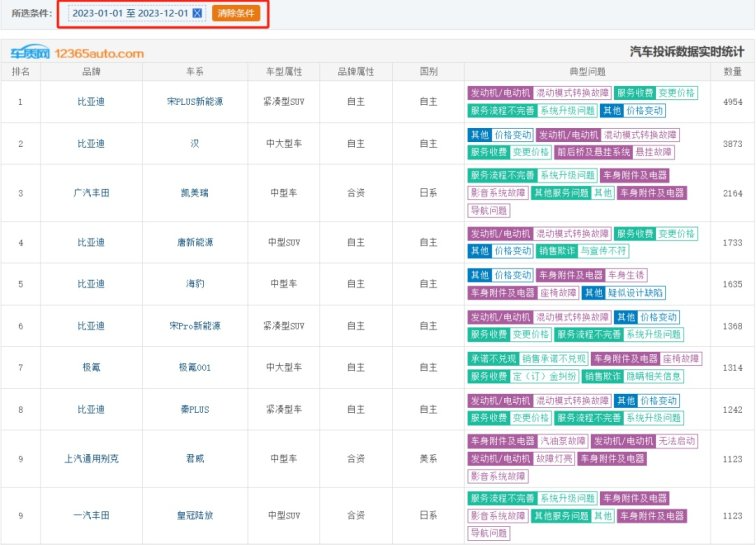756x545 pixels.
Task: Click the 紧凑型SUV cell in the 宋Pro新能源 row
Action: (x=284, y=326)
